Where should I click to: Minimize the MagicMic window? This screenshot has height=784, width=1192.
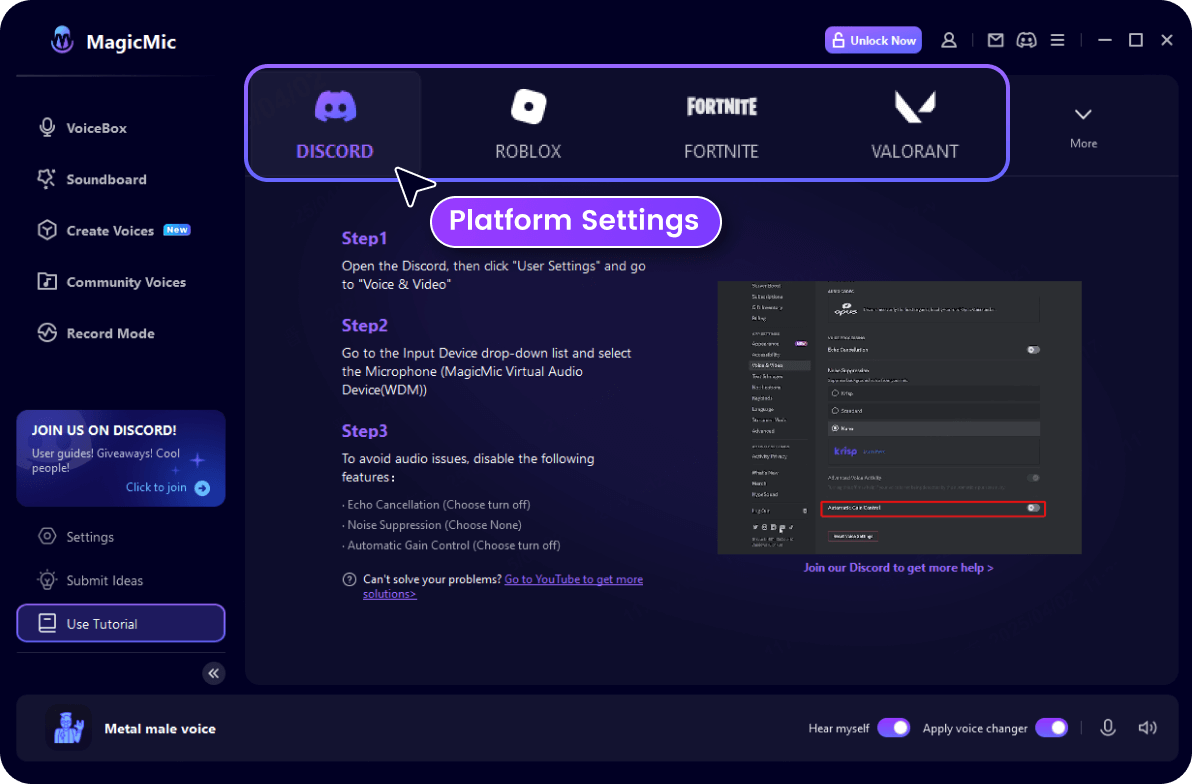1105,40
